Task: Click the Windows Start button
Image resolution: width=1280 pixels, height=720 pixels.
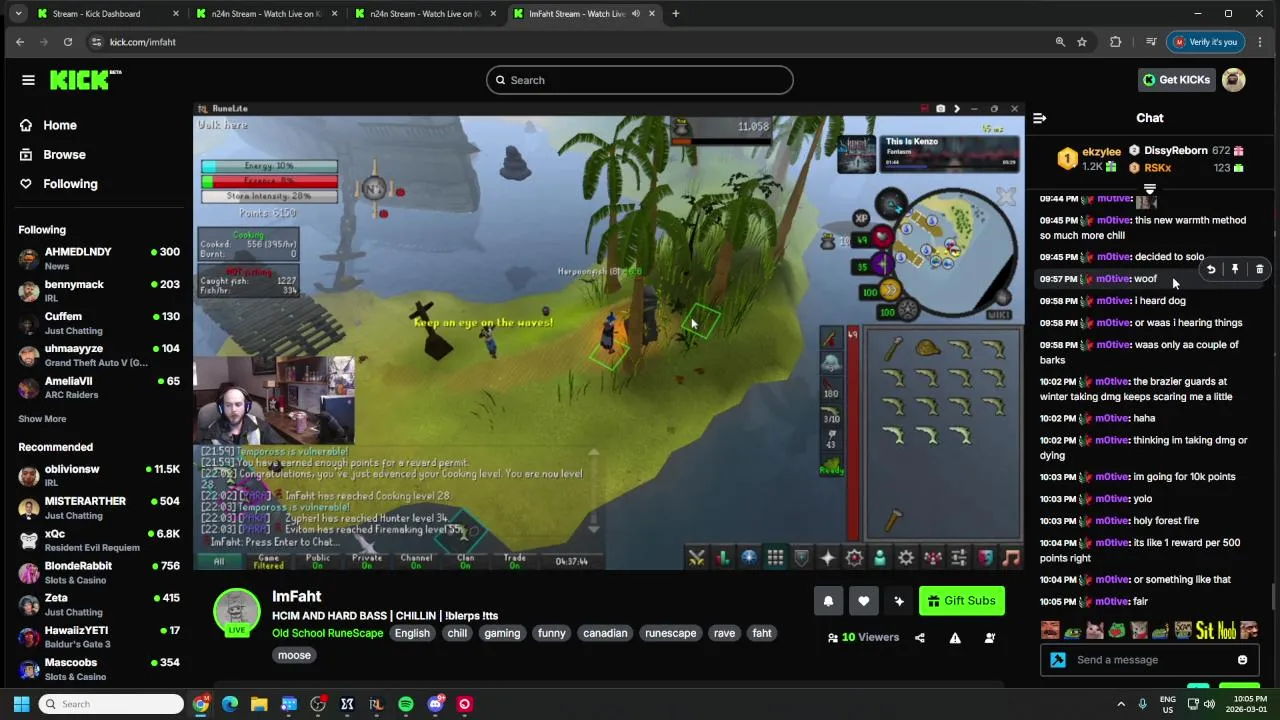Action: [21, 704]
